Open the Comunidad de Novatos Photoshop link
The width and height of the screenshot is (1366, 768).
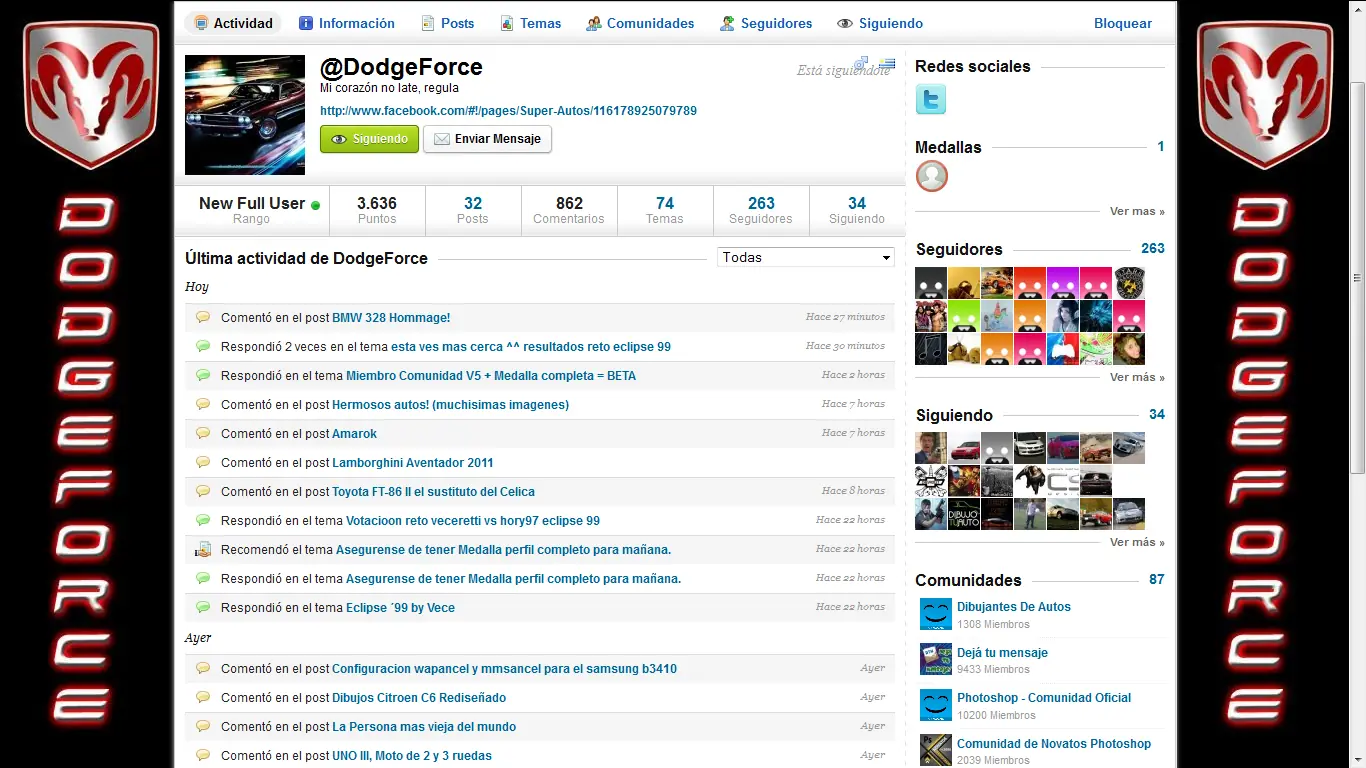tap(1054, 744)
